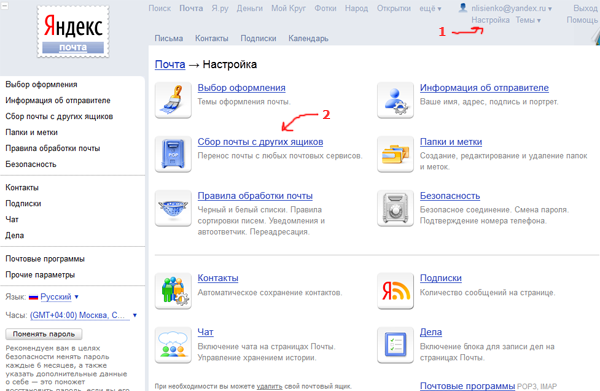Click the safe security icon
This screenshot has width=600, height=391.
point(395,208)
